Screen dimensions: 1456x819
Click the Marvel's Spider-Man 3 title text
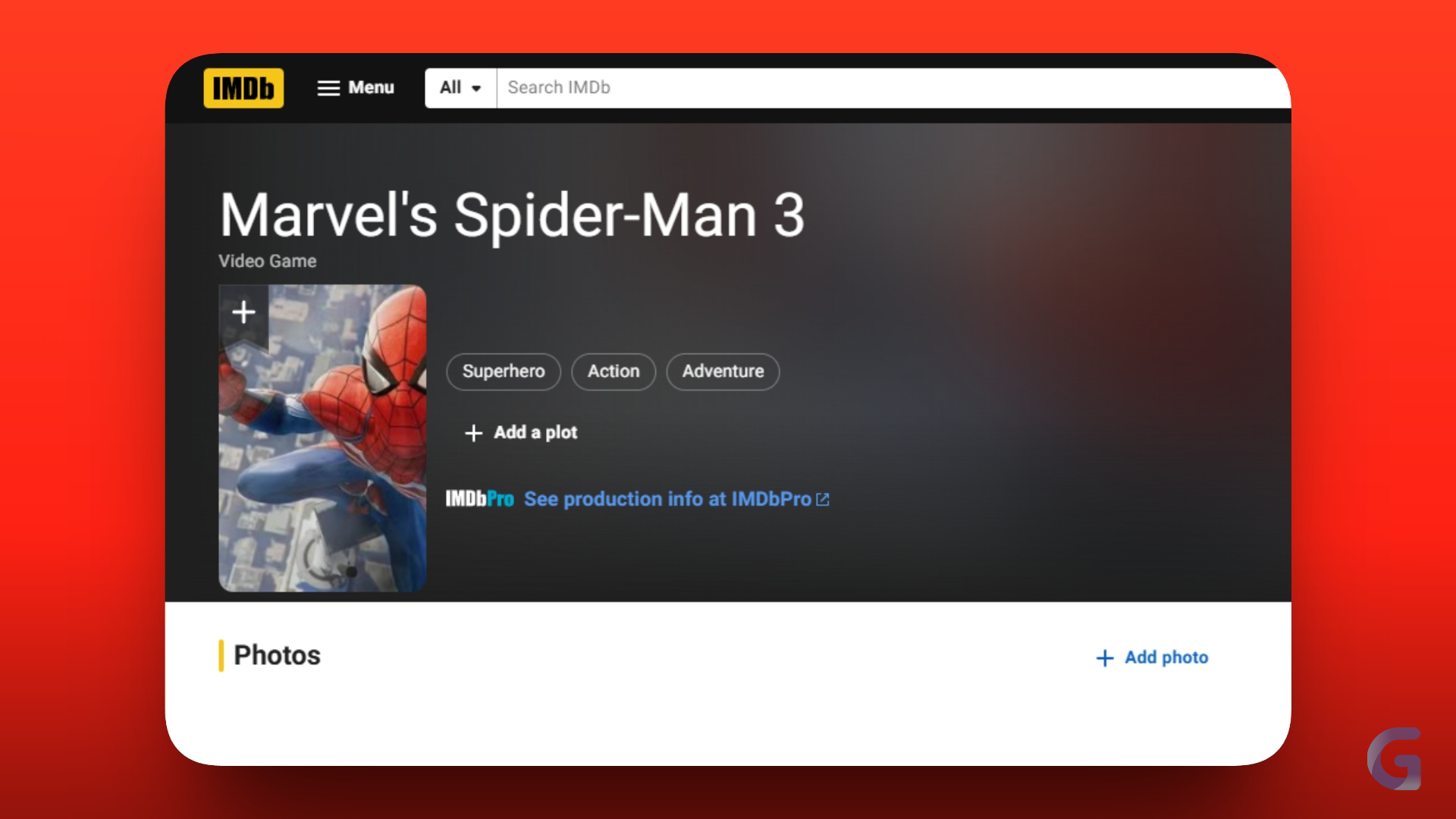click(x=512, y=215)
